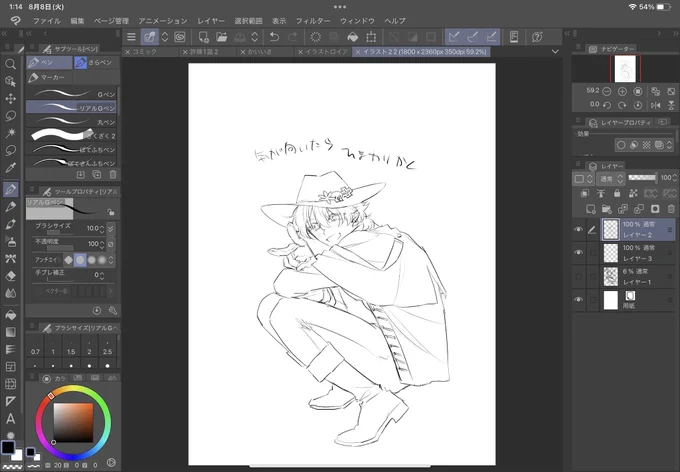Expand the brush size dynamics button
The image size is (680, 472).
click(111, 229)
